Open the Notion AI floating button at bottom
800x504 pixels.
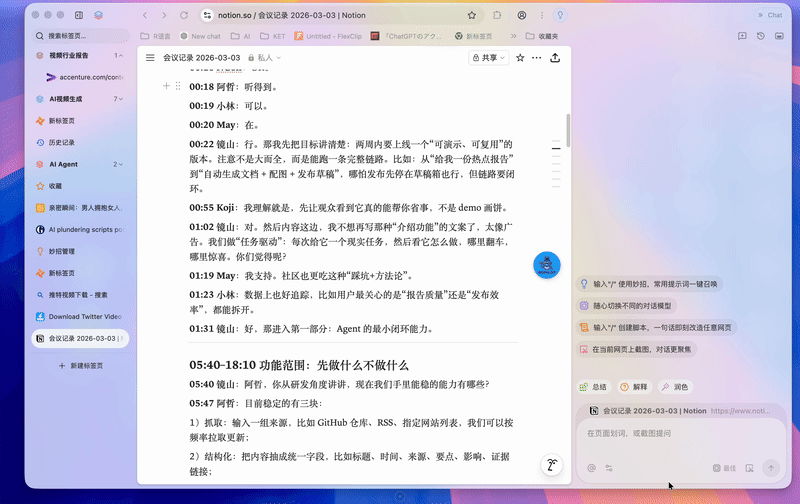pos(552,465)
